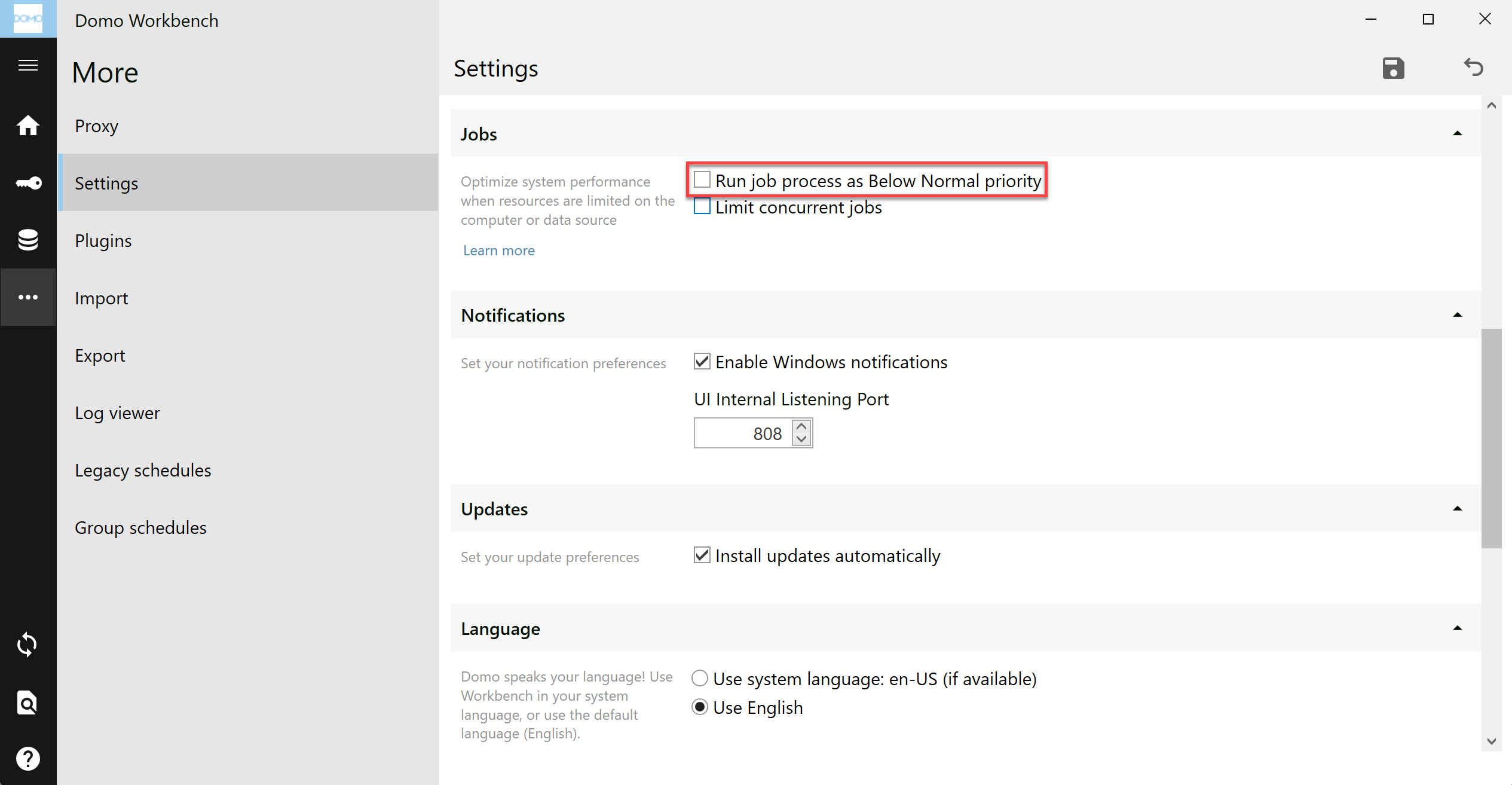This screenshot has width=1512, height=785.
Task: Increase the UI Internal Listening Port value
Action: pyautogui.click(x=802, y=427)
